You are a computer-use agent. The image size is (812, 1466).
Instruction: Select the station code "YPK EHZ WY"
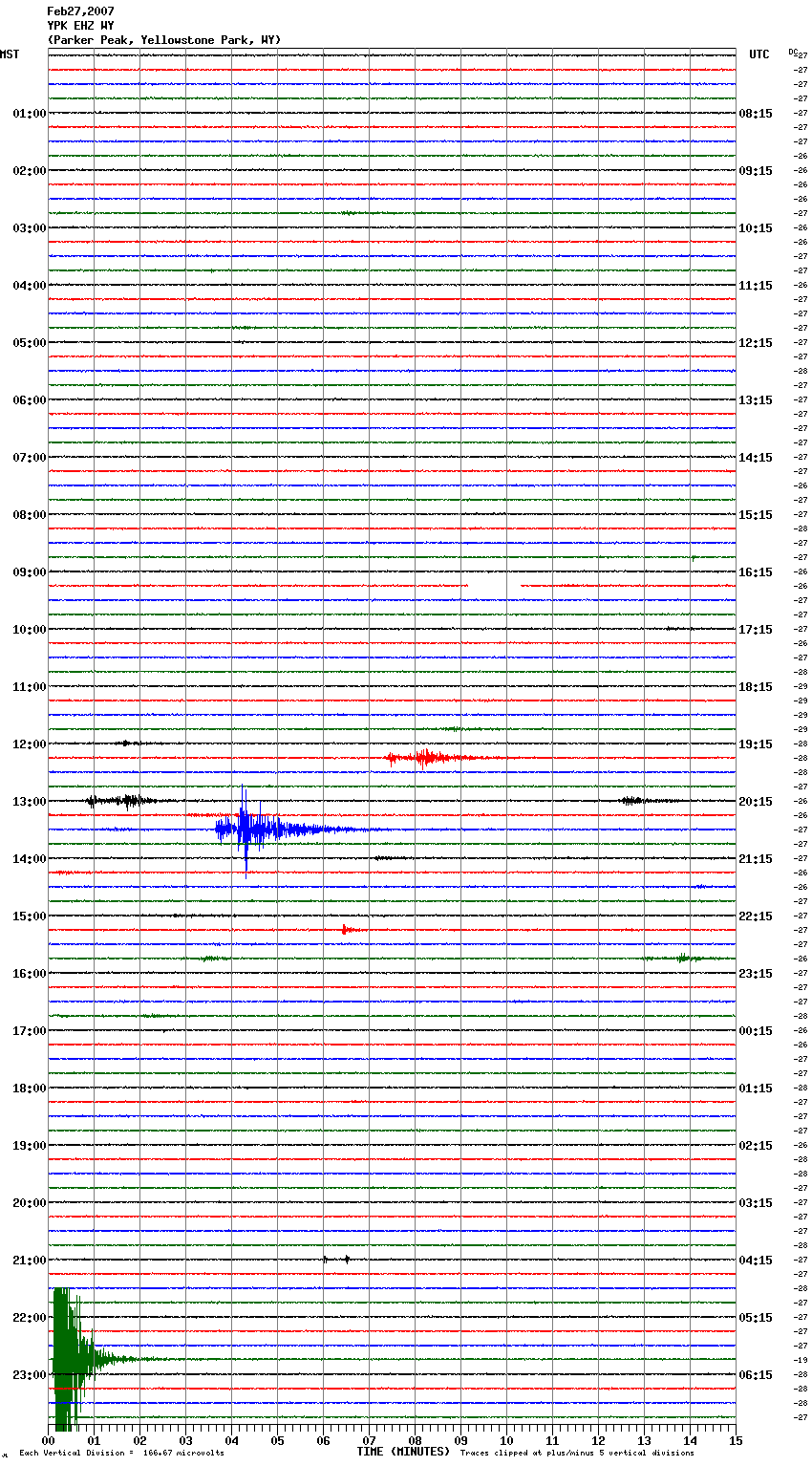pos(80,26)
